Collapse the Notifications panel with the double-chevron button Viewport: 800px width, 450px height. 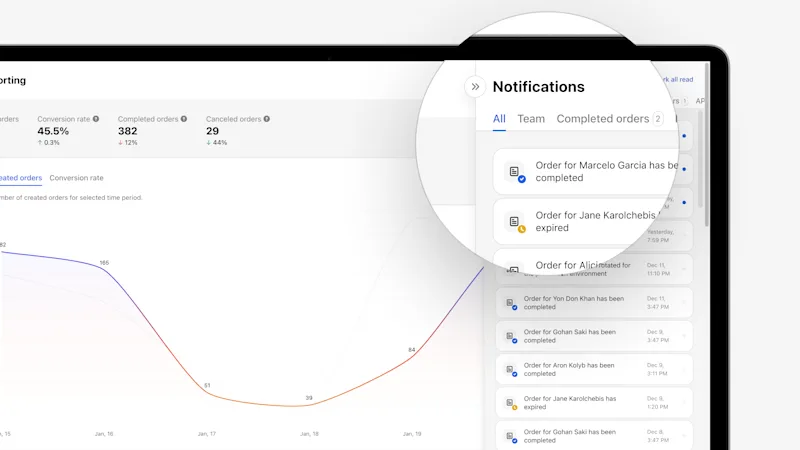[475, 87]
